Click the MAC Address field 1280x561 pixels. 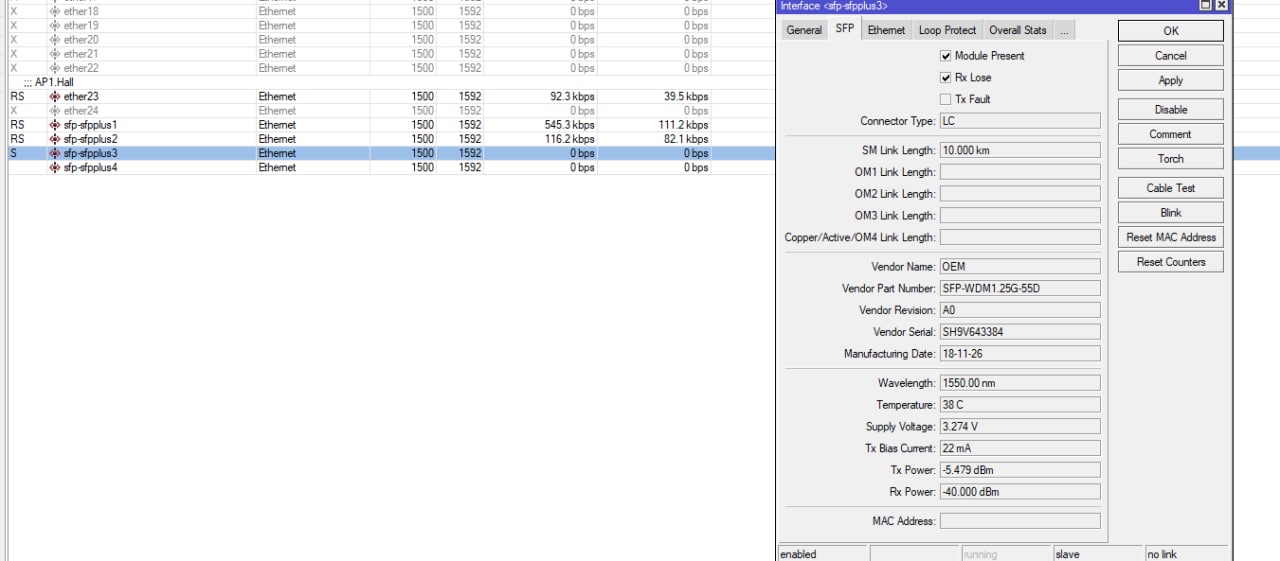[1020, 521]
